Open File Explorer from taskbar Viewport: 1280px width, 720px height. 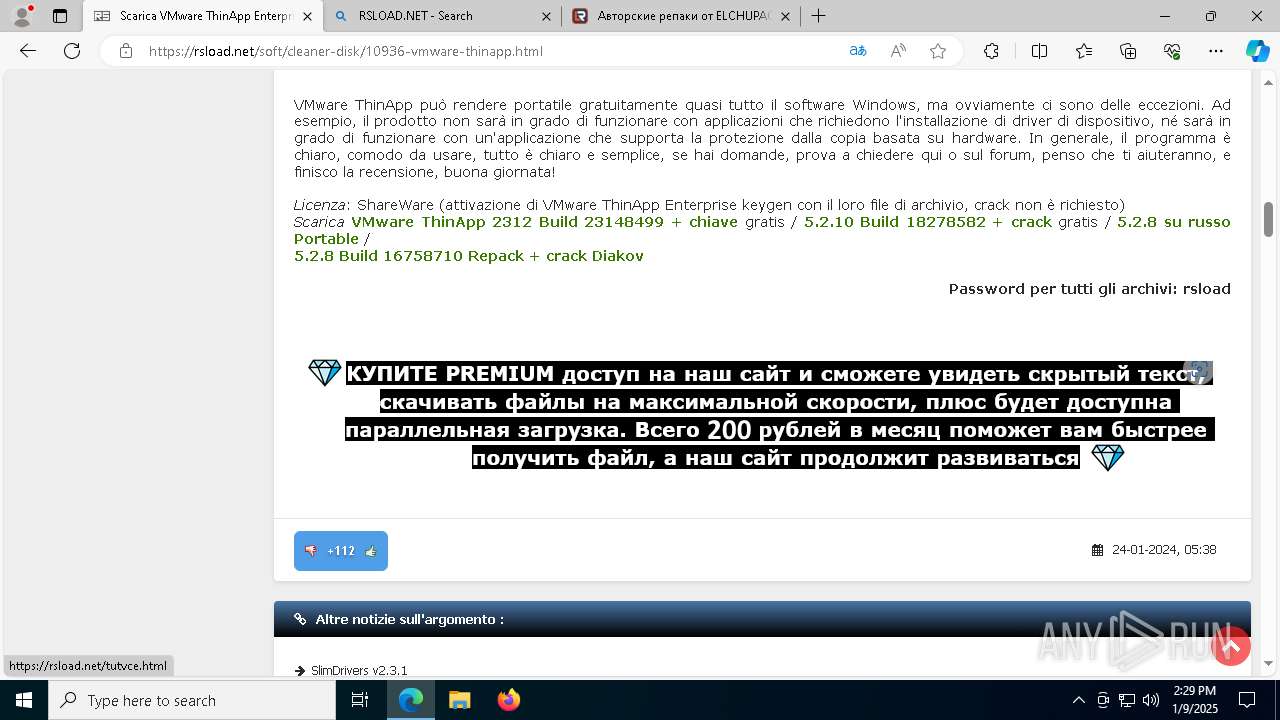click(459, 700)
